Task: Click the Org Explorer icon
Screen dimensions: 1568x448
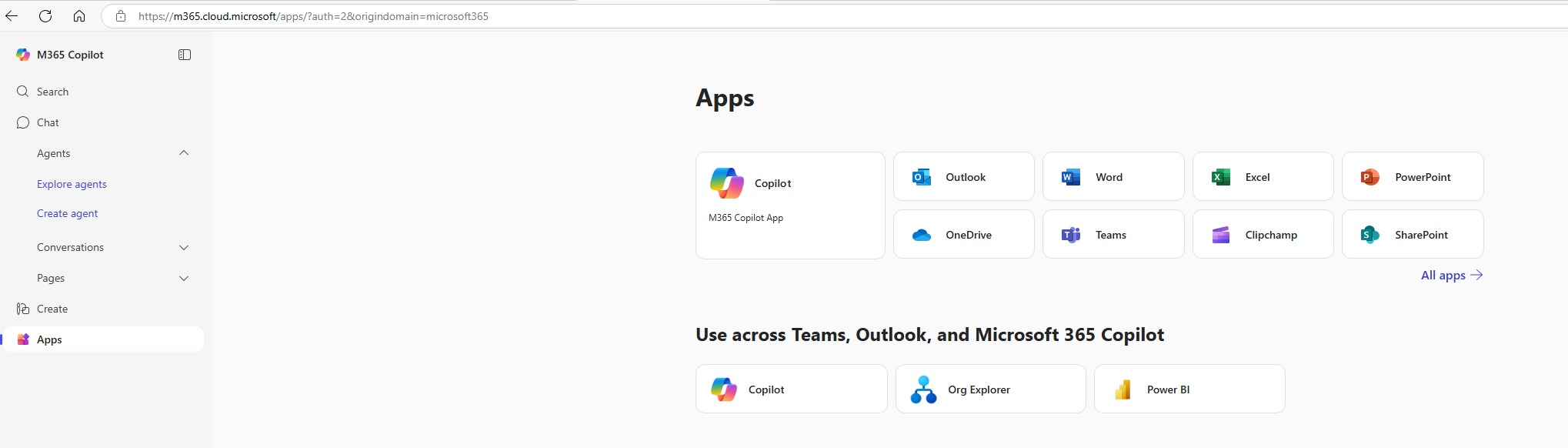Action: click(x=924, y=389)
